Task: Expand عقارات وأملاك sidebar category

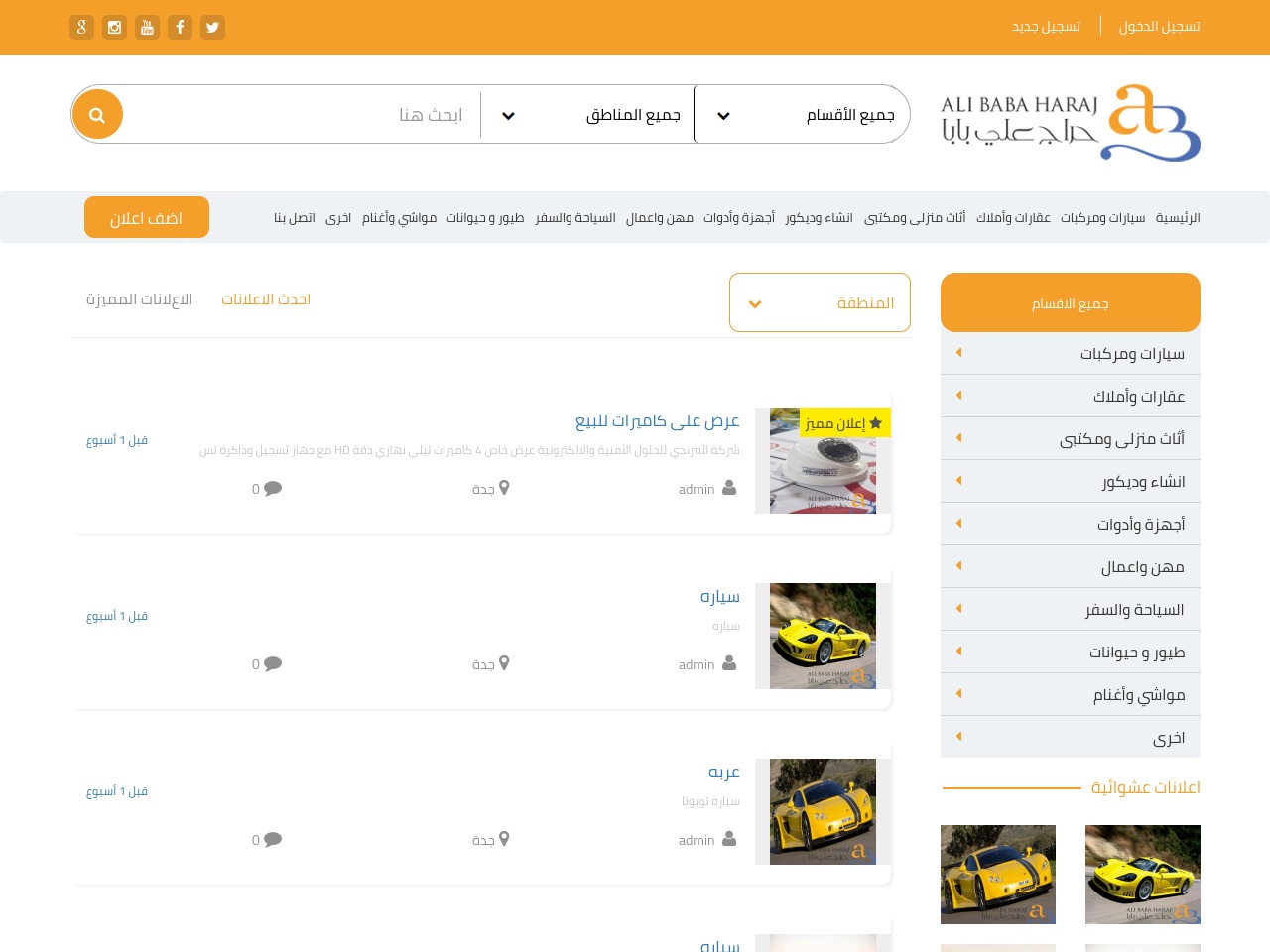Action: tap(1071, 396)
